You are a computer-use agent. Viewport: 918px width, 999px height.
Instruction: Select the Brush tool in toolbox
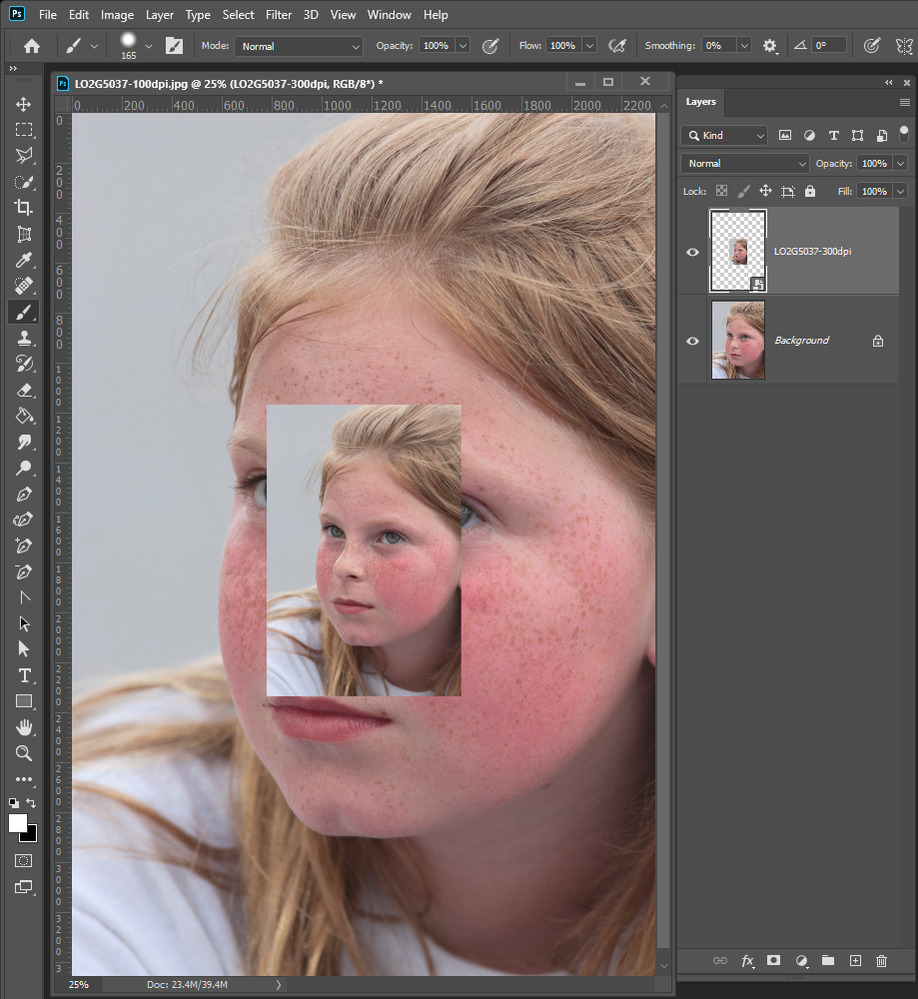(x=24, y=312)
